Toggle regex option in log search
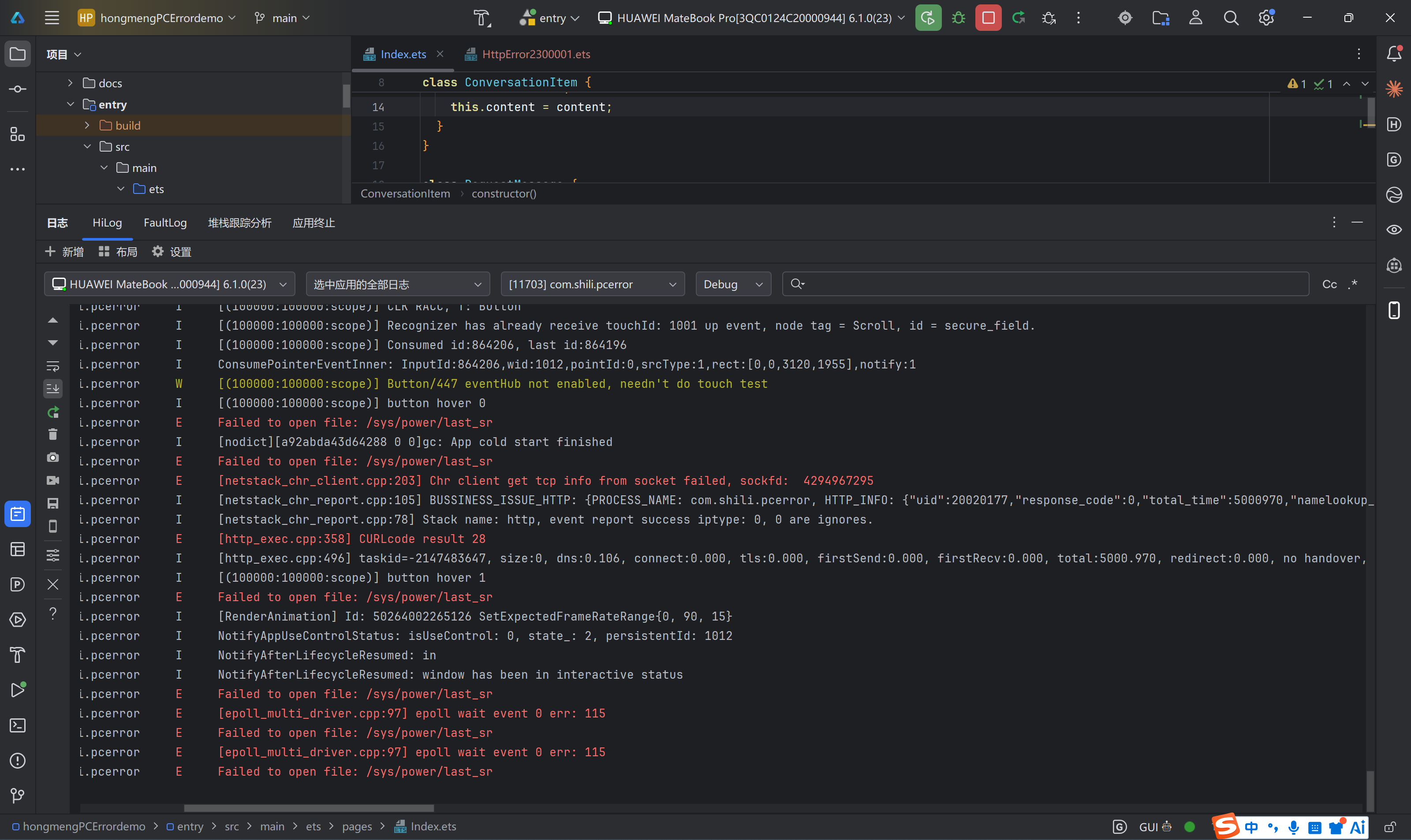 coord(1353,284)
